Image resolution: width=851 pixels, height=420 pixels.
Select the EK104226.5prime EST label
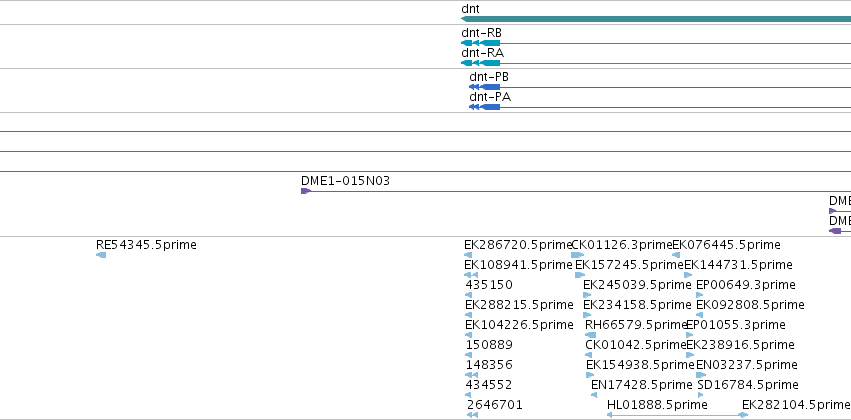(519, 325)
